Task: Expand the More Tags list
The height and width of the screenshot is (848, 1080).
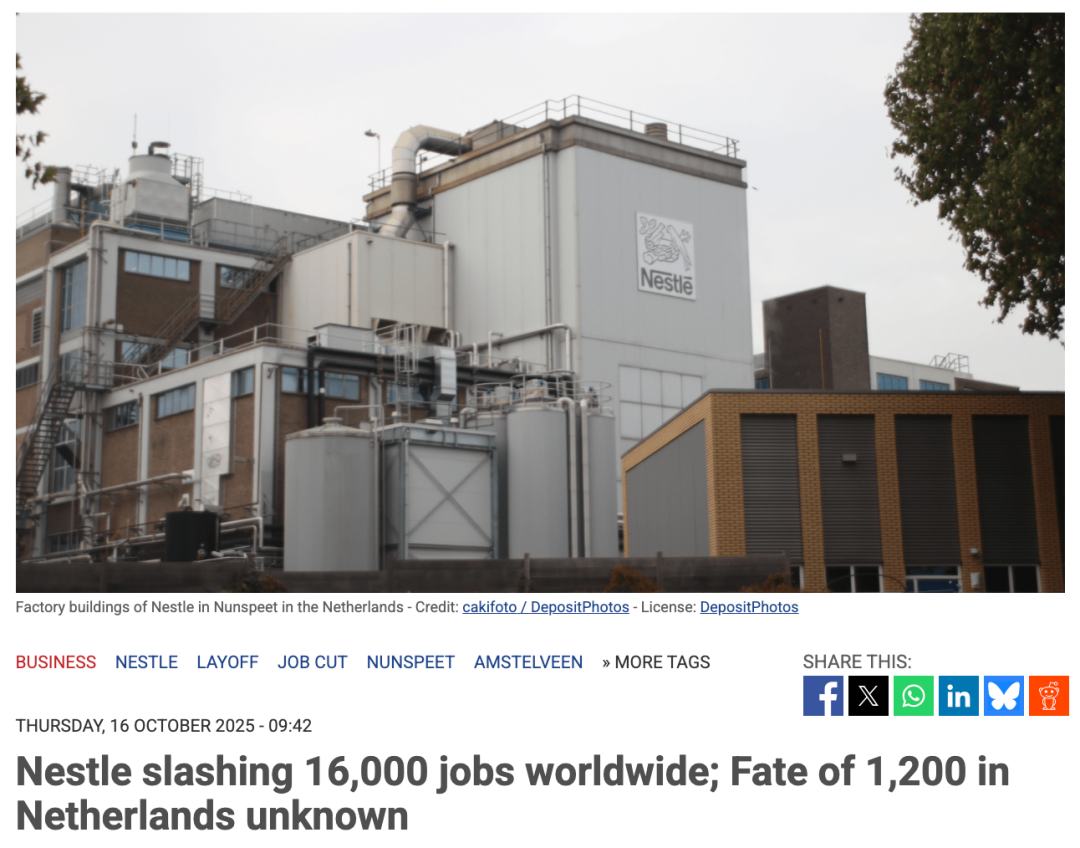Action: [x=656, y=662]
